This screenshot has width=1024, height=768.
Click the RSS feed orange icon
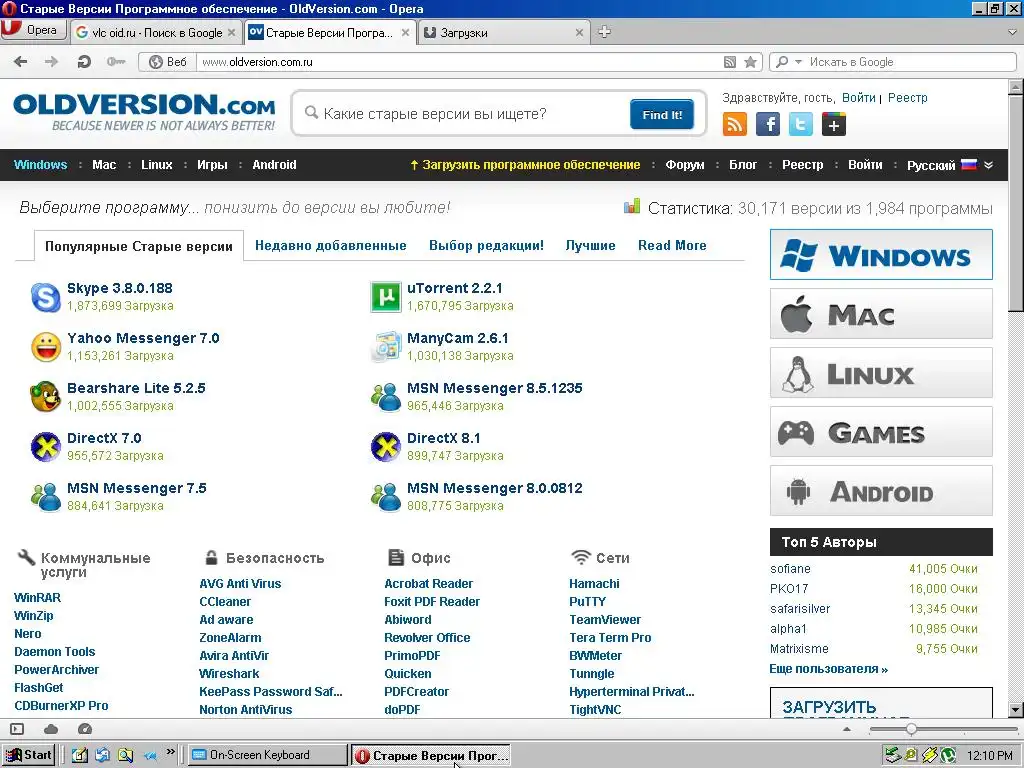click(x=735, y=124)
